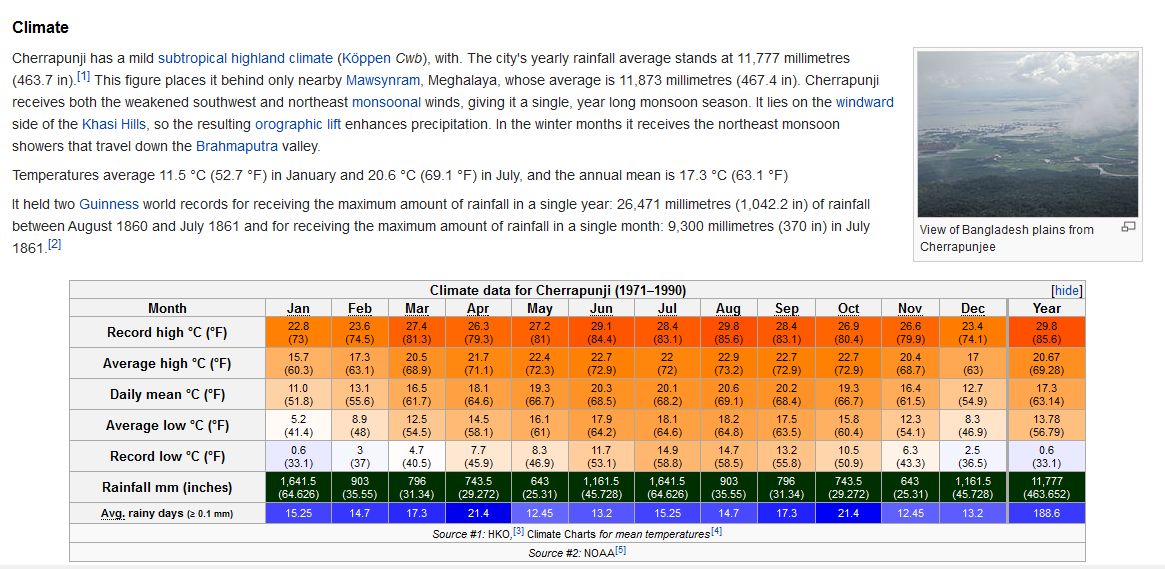Click the Feb column header
This screenshot has height=569, width=1165.
(x=360, y=308)
